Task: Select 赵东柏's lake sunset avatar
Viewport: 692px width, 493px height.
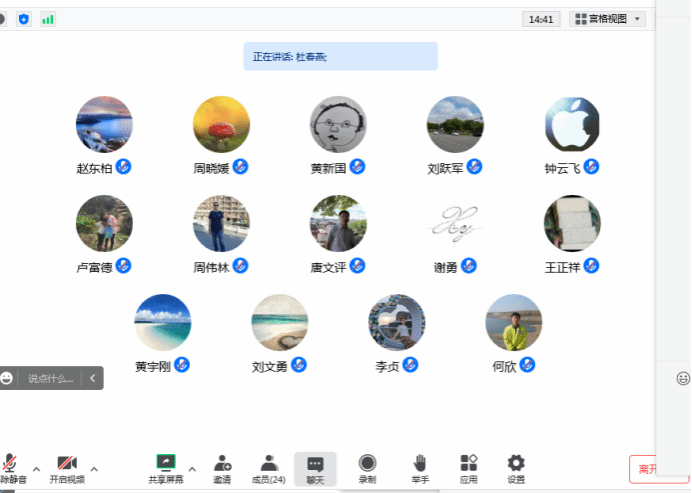Action: pos(104,124)
